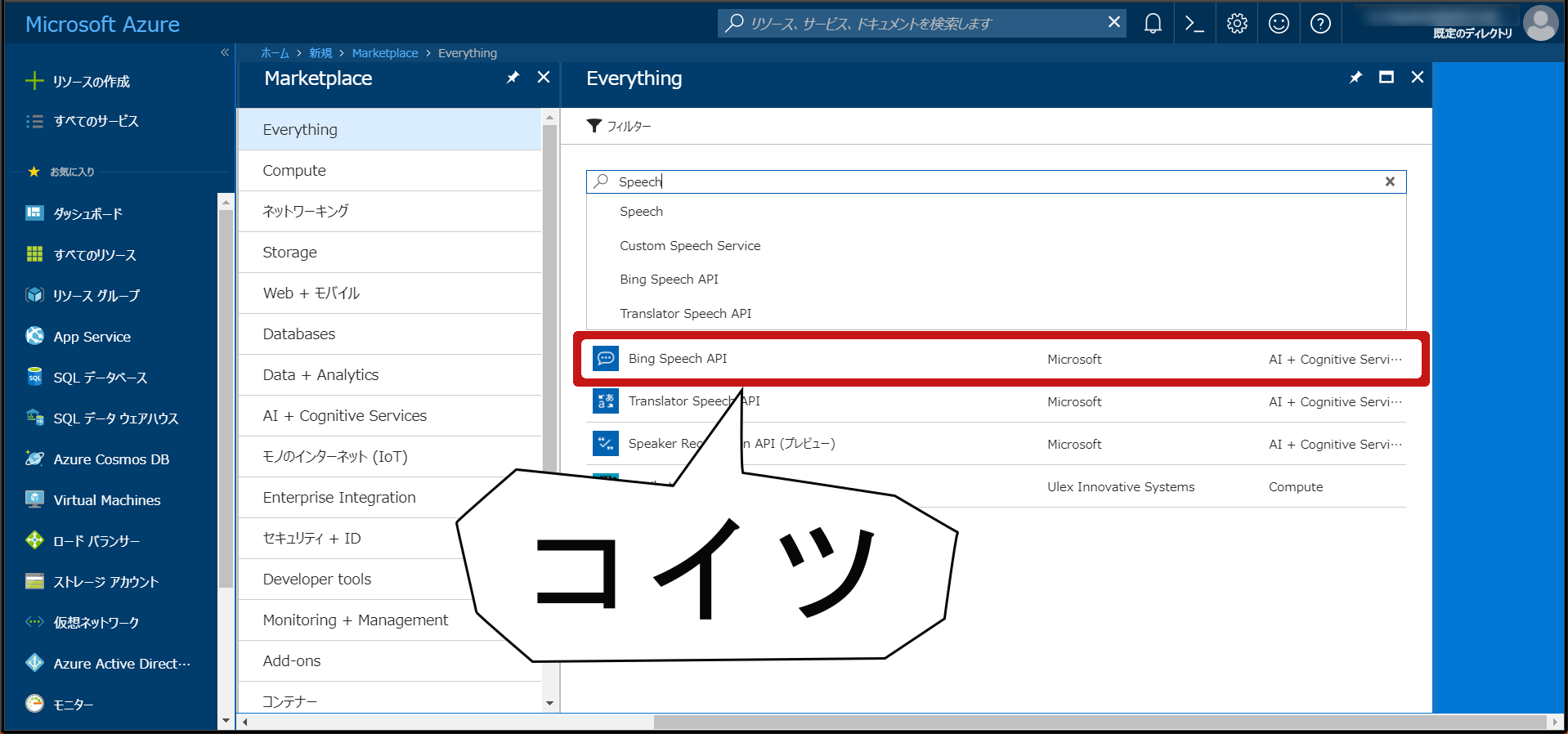Open Virtual Machines icon in sidebar
Viewport: 1568px width, 734px height.
tap(34, 499)
